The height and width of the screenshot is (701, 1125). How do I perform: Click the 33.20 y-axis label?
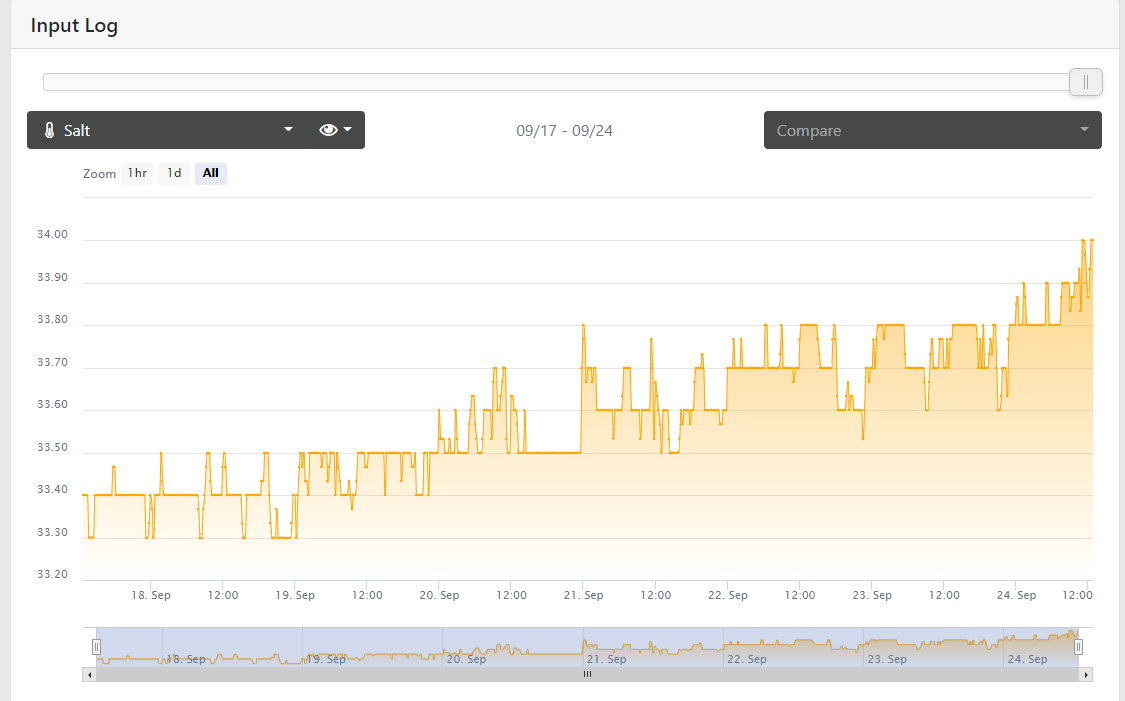coord(52,575)
